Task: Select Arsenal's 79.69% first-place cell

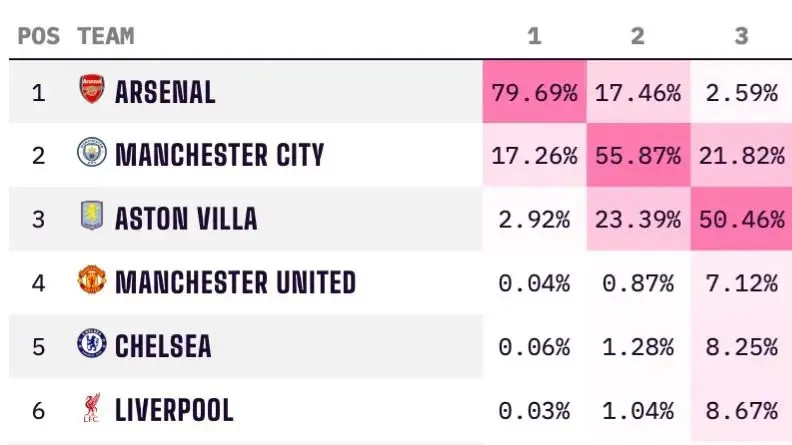Action: click(x=534, y=93)
